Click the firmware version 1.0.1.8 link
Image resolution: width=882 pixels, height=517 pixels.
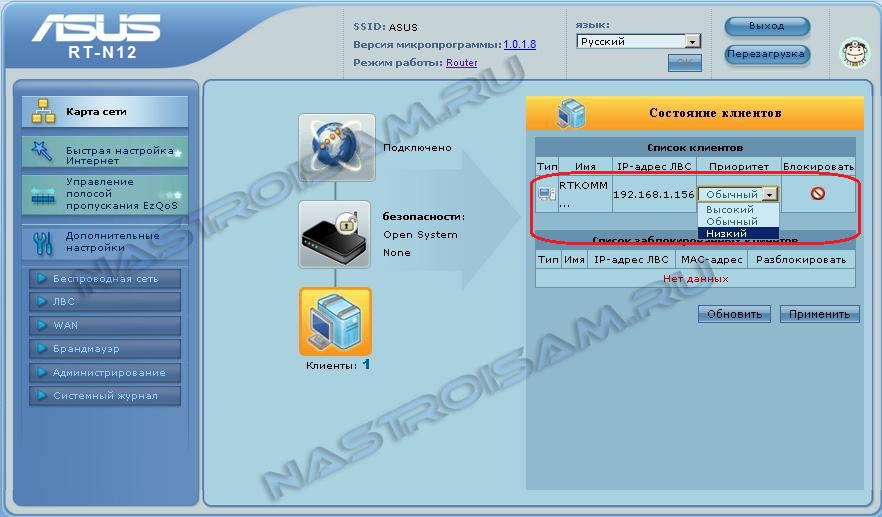click(519, 45)
